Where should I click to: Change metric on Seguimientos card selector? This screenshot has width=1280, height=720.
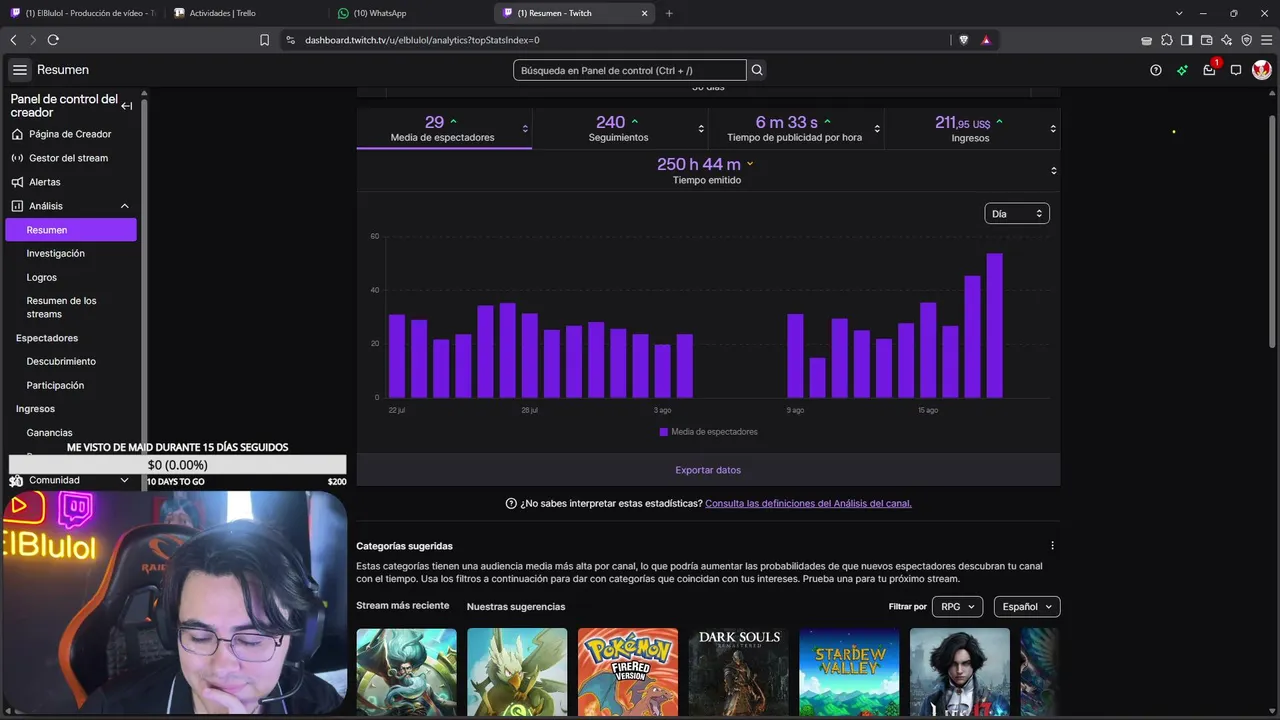(701, 129)
